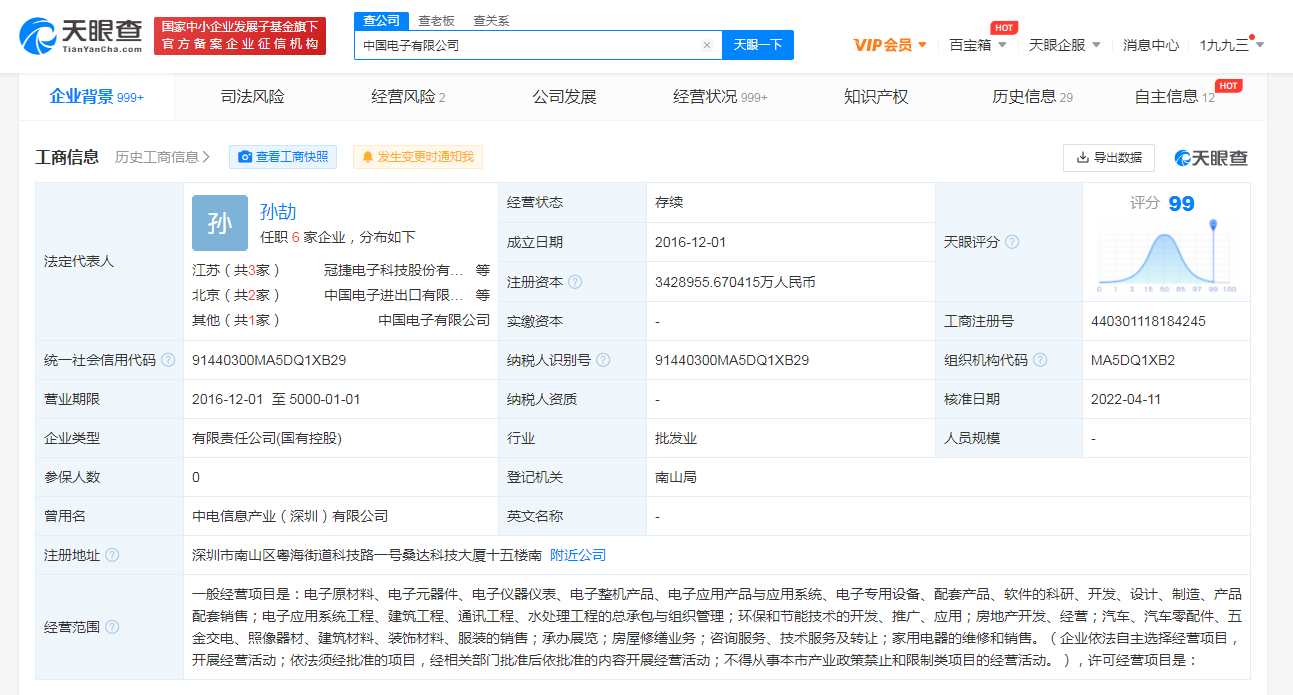Switch to the 查老板 search tab
1293x695 pixels.
pyautogui.click(x=436, y=20)
